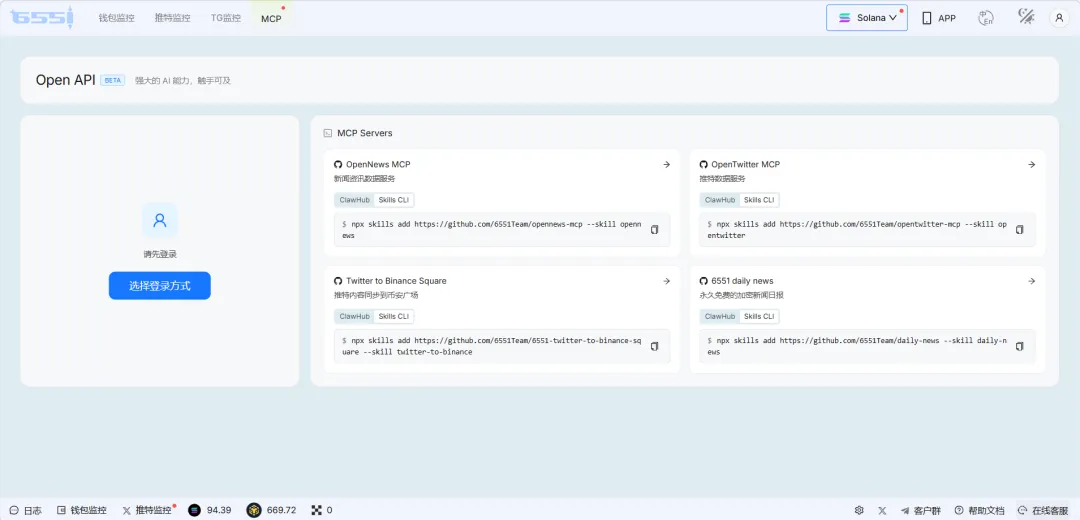Click the daily-news npx command text

point(857,346)
